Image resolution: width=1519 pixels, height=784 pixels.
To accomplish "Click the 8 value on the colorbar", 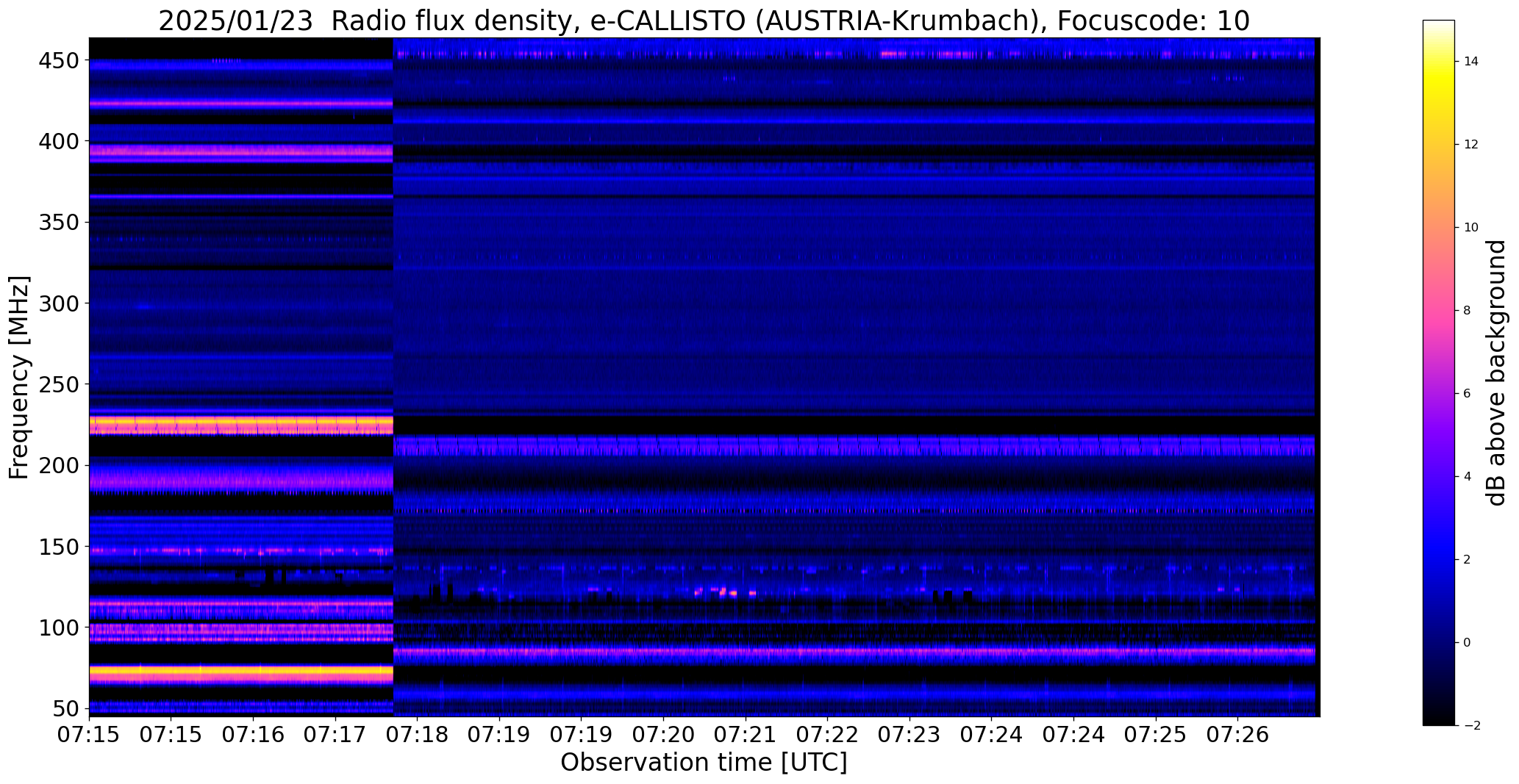I will [1468, 311].
